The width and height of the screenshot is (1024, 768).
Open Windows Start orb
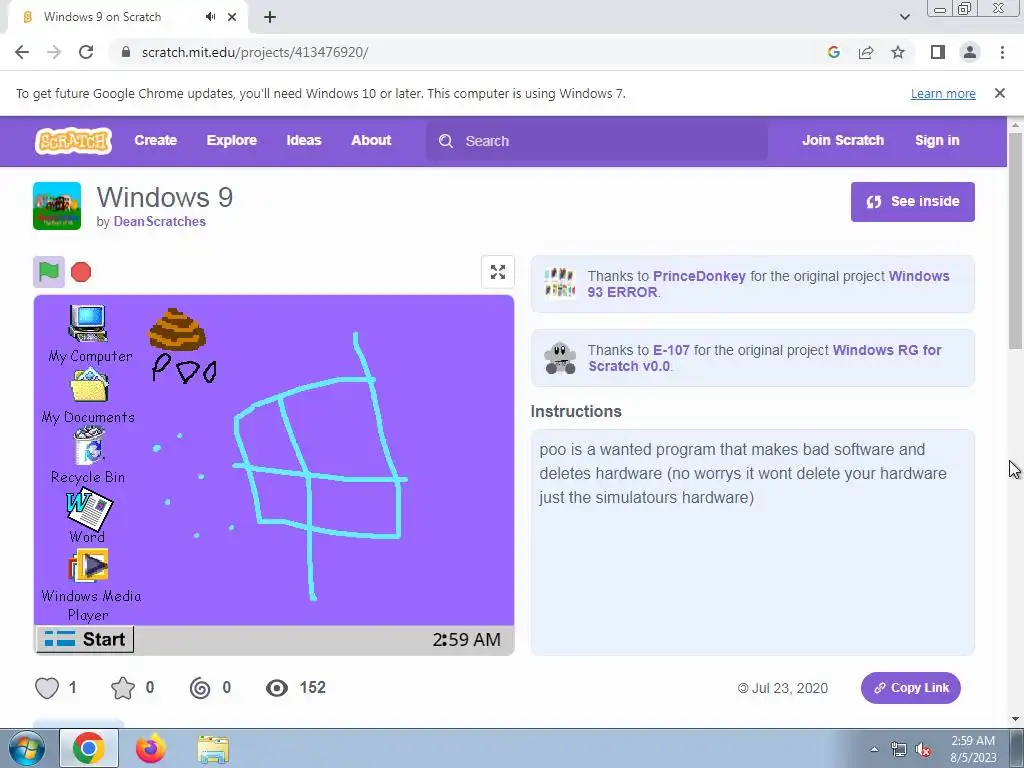click(x=26, y=749)
